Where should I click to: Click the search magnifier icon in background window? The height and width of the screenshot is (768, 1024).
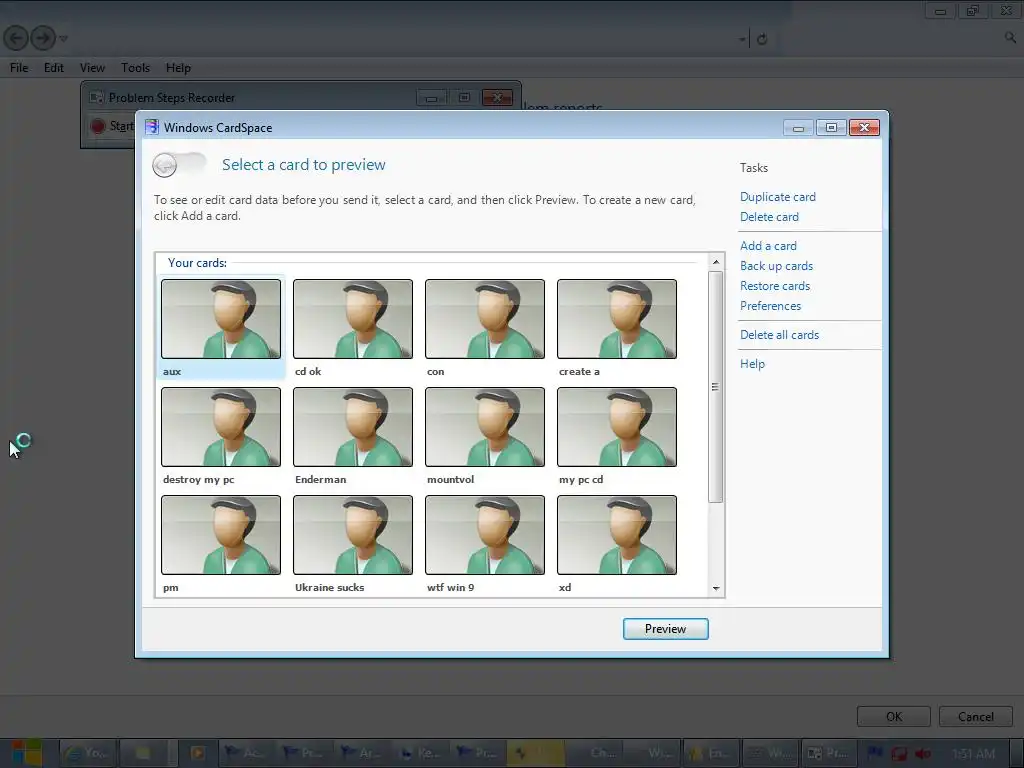[1010, 38]
